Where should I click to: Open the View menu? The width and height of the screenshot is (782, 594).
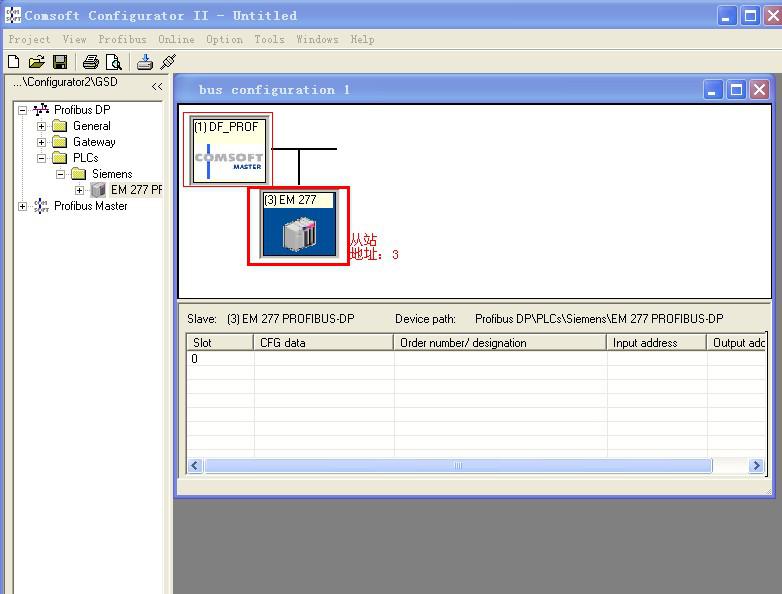click(x=74, y=39)
